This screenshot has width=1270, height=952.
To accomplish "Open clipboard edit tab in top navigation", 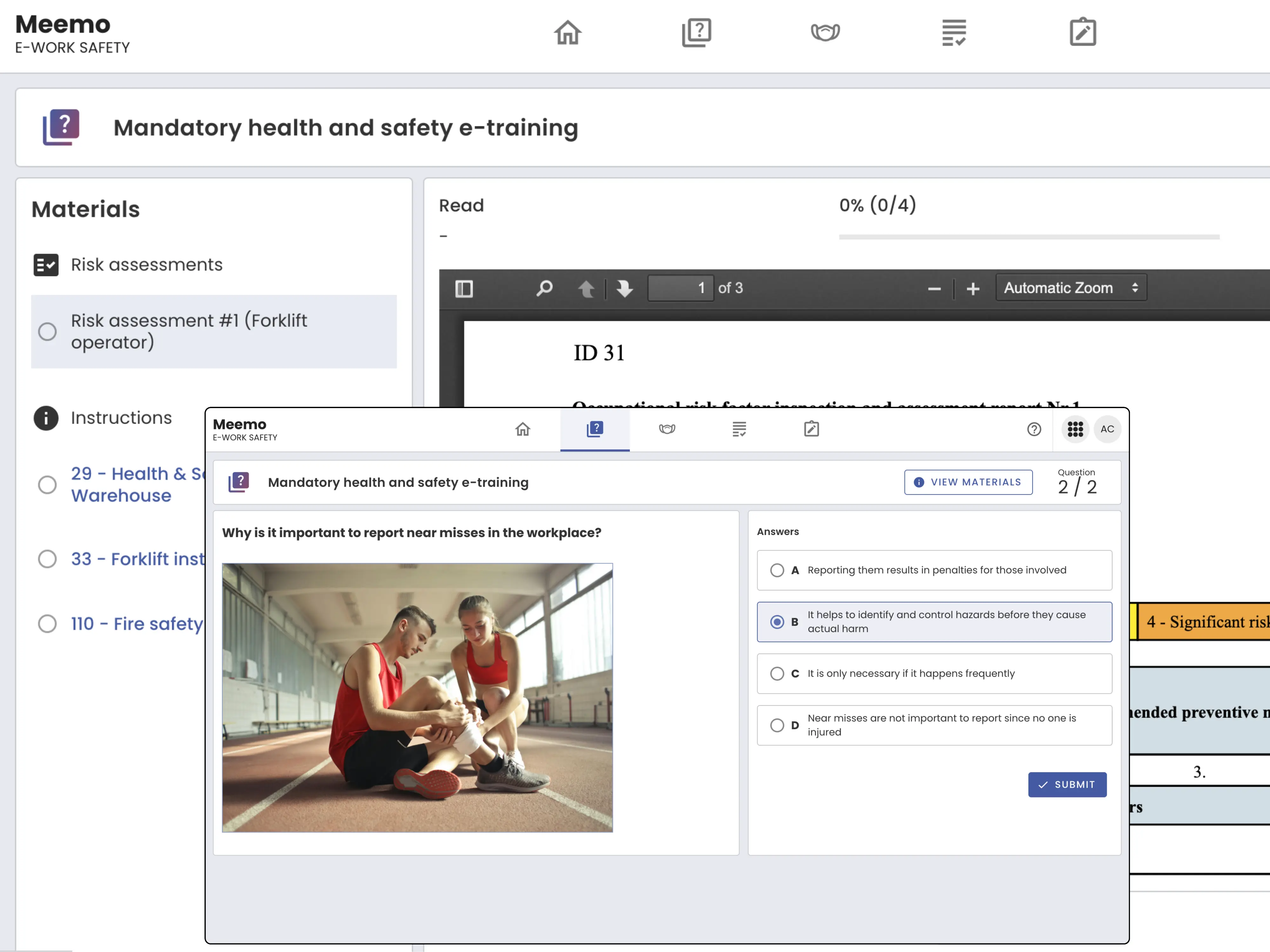I will click(1083, 33).
